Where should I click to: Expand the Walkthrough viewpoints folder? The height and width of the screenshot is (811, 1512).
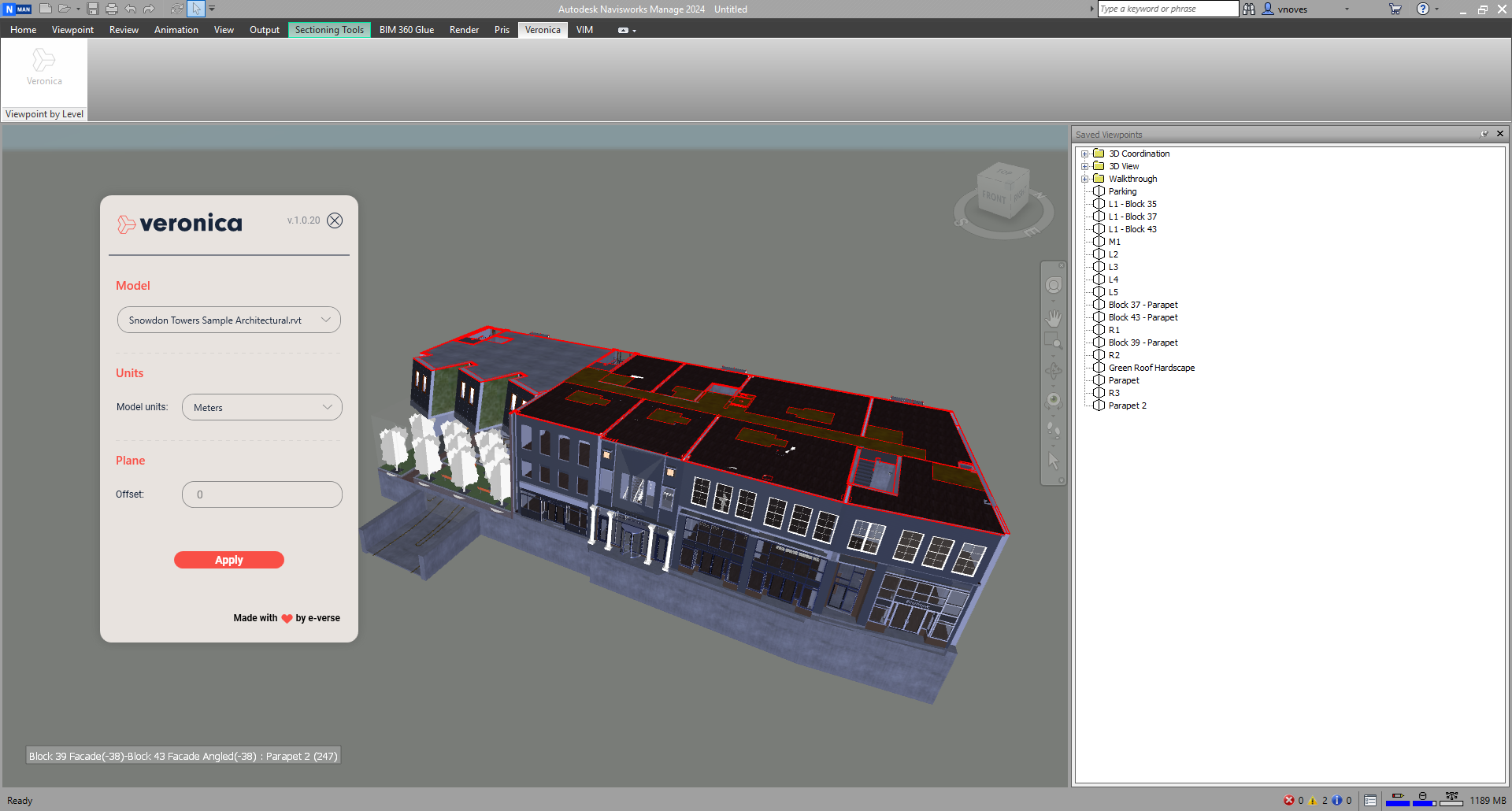[x=1084, y=180]
